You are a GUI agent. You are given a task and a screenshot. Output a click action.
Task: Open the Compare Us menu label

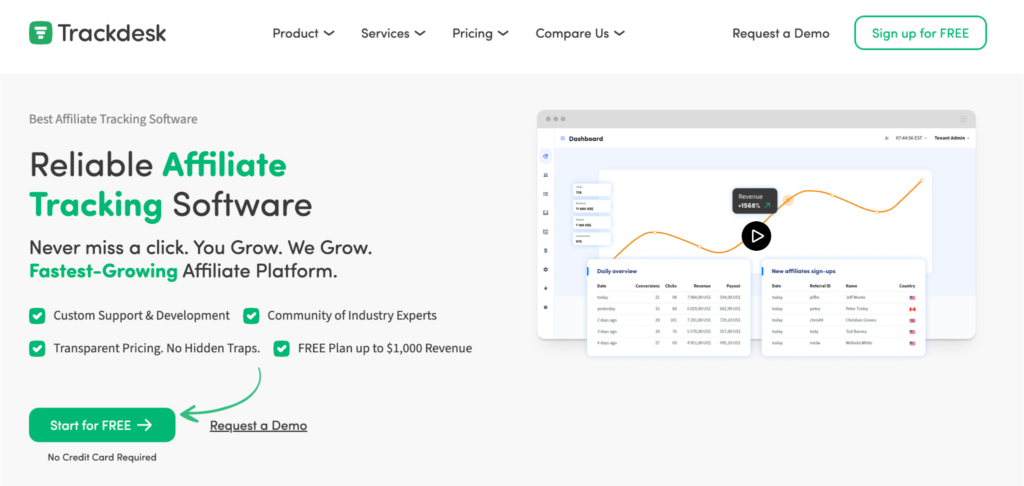click(x=572, y=33)
